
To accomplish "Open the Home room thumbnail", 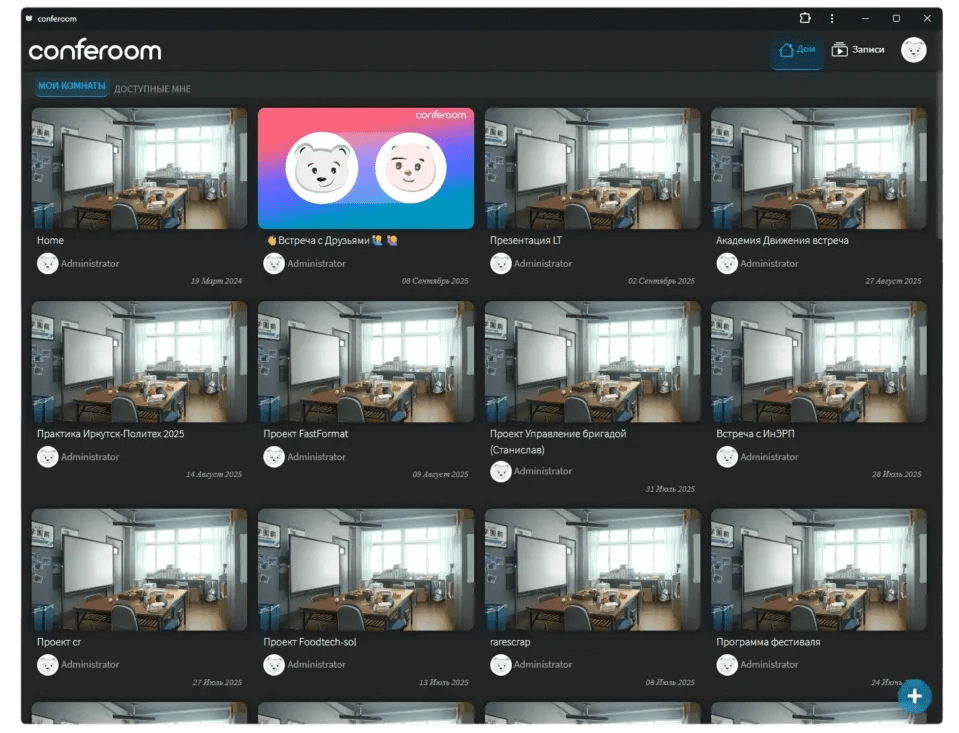I will [139, 168].
